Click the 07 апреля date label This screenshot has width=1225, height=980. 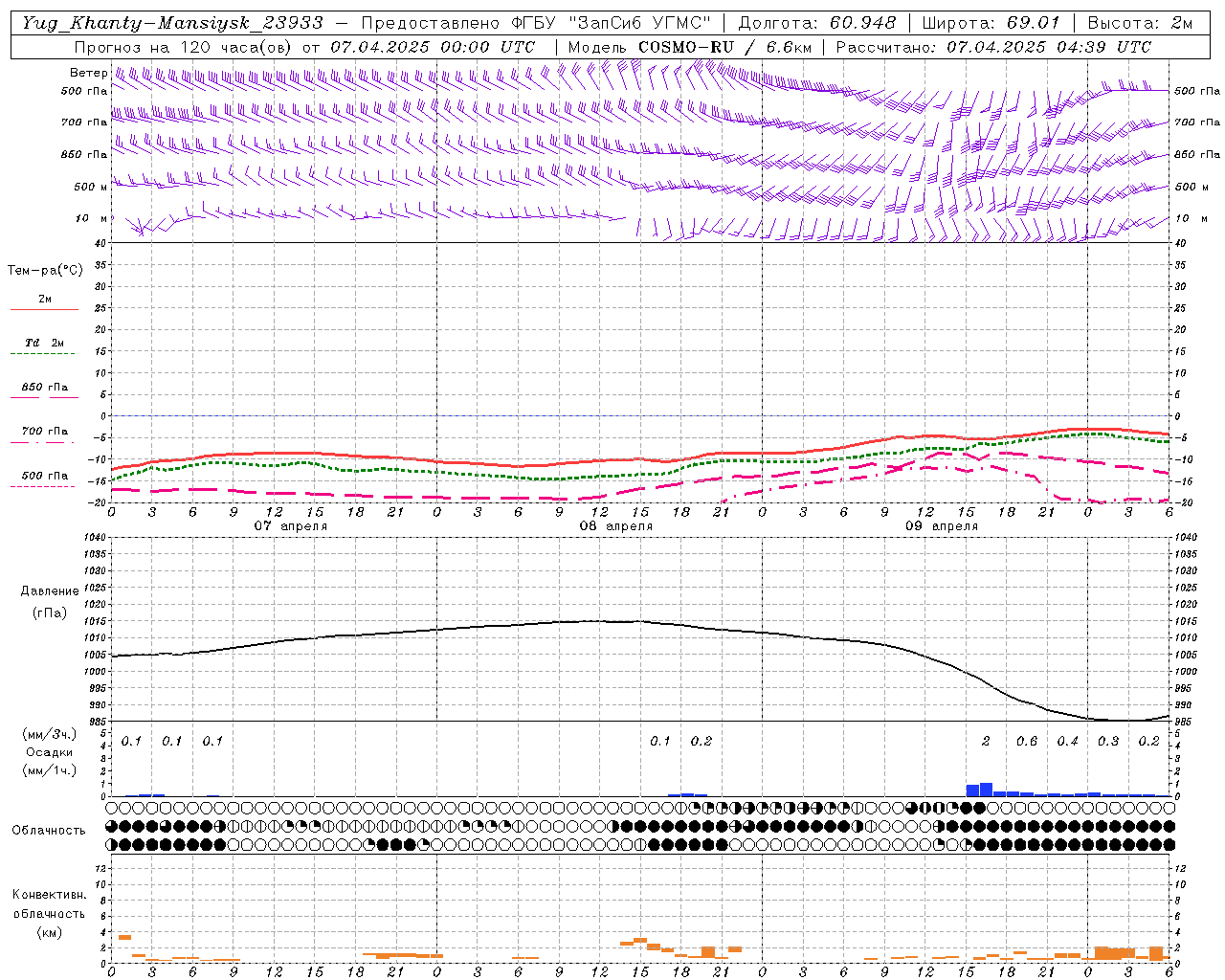(291, 525)
